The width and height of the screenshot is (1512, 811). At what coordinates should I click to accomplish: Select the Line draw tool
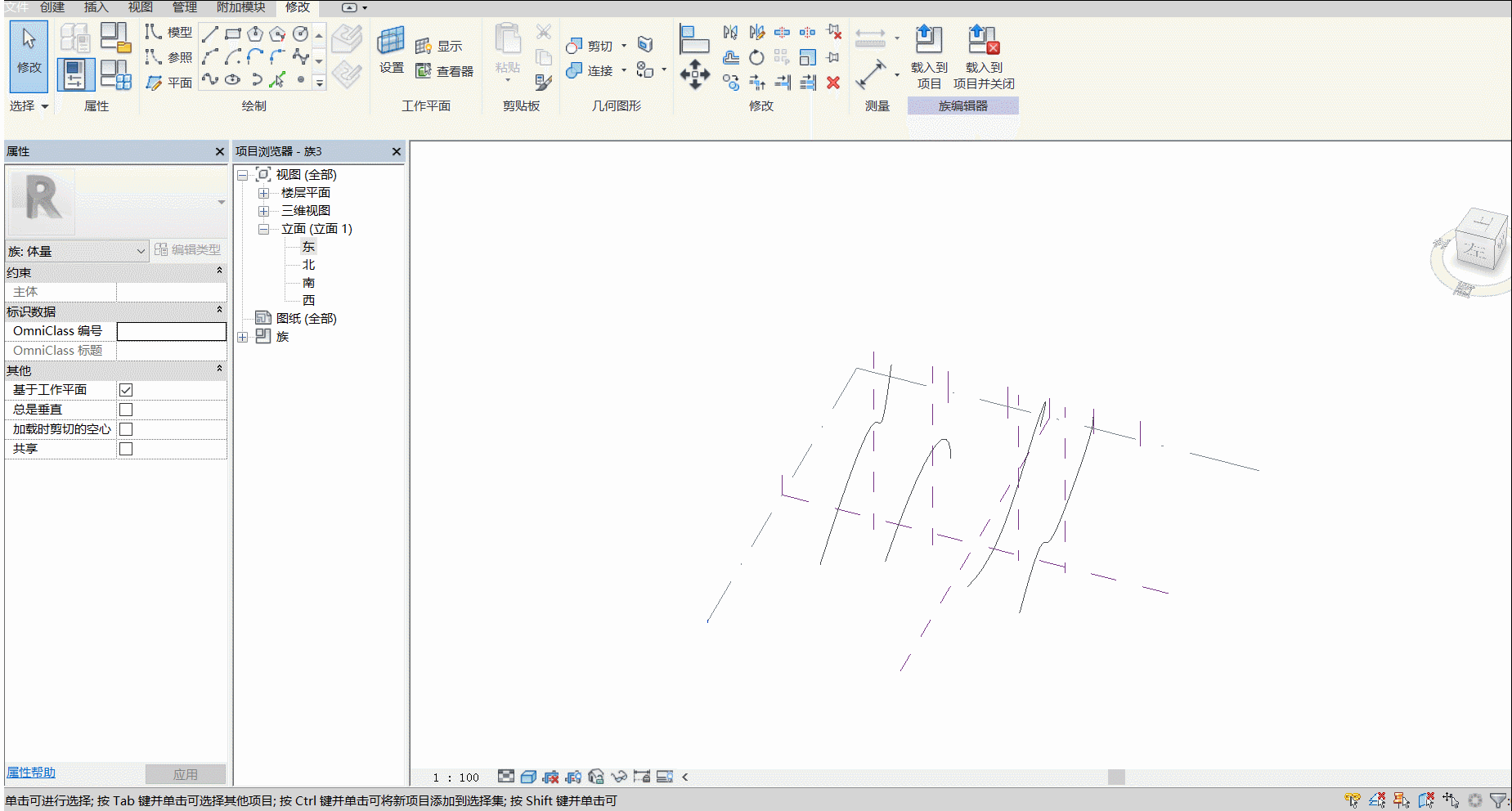(x=210, y=34)
